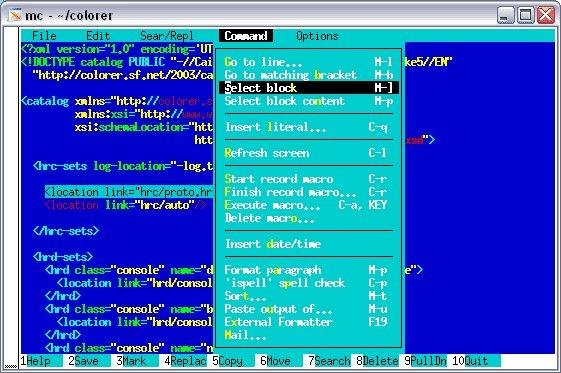Choose 'Format paragraph' entry
Image resolution: width=561 pixels, height=373 pixels.
(x=308, y=270)
